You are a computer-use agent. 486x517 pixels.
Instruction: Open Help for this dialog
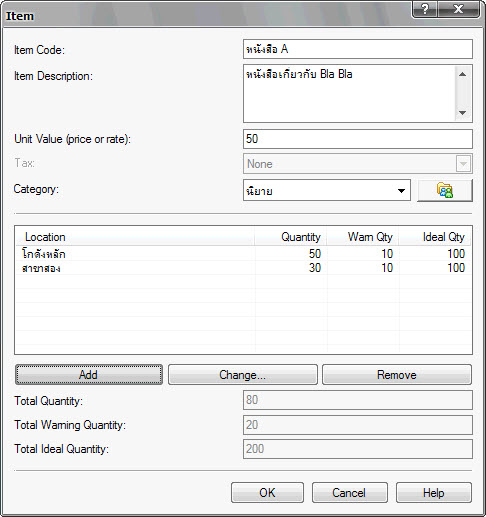tap(434, 492)
